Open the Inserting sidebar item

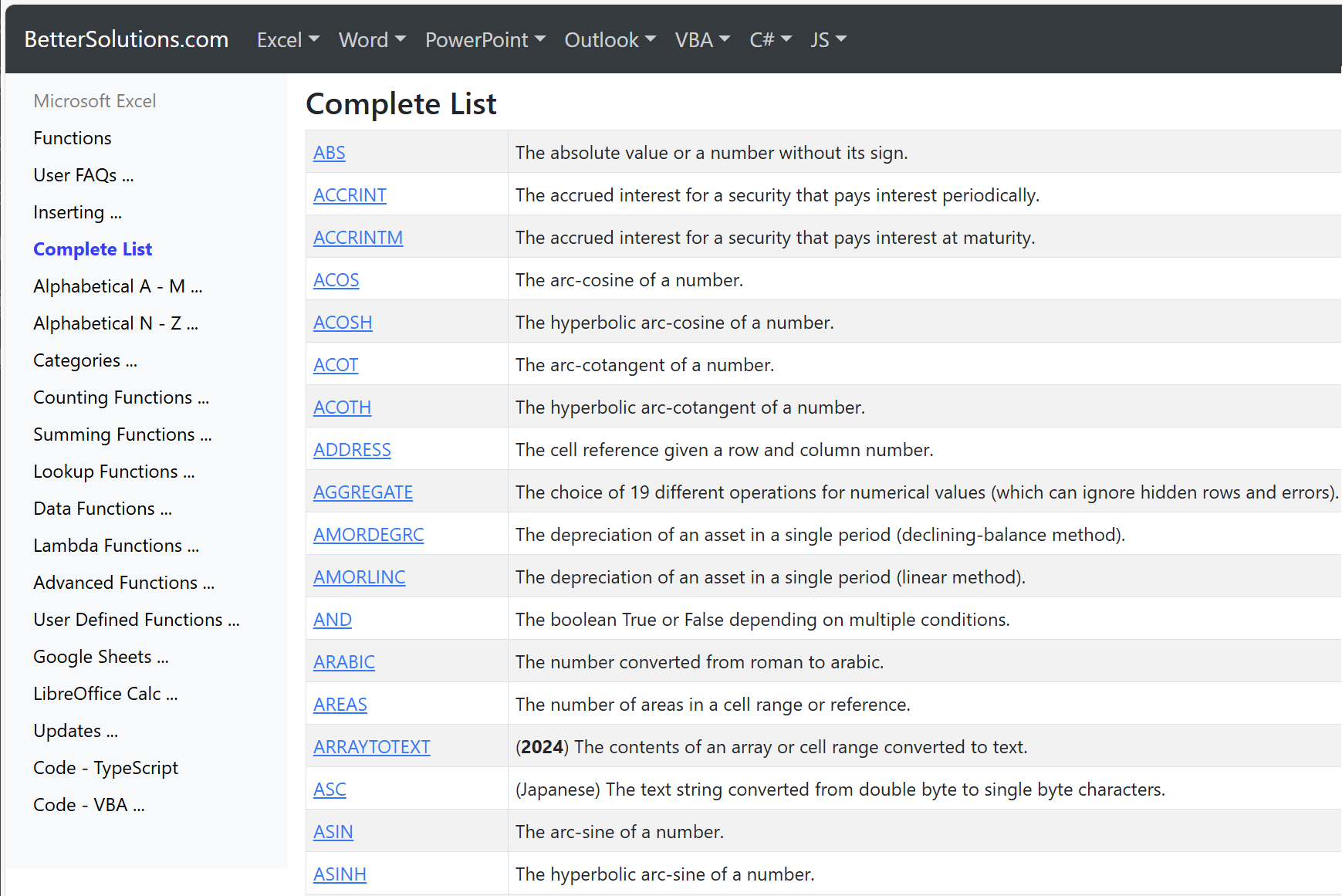click(77, 212)
